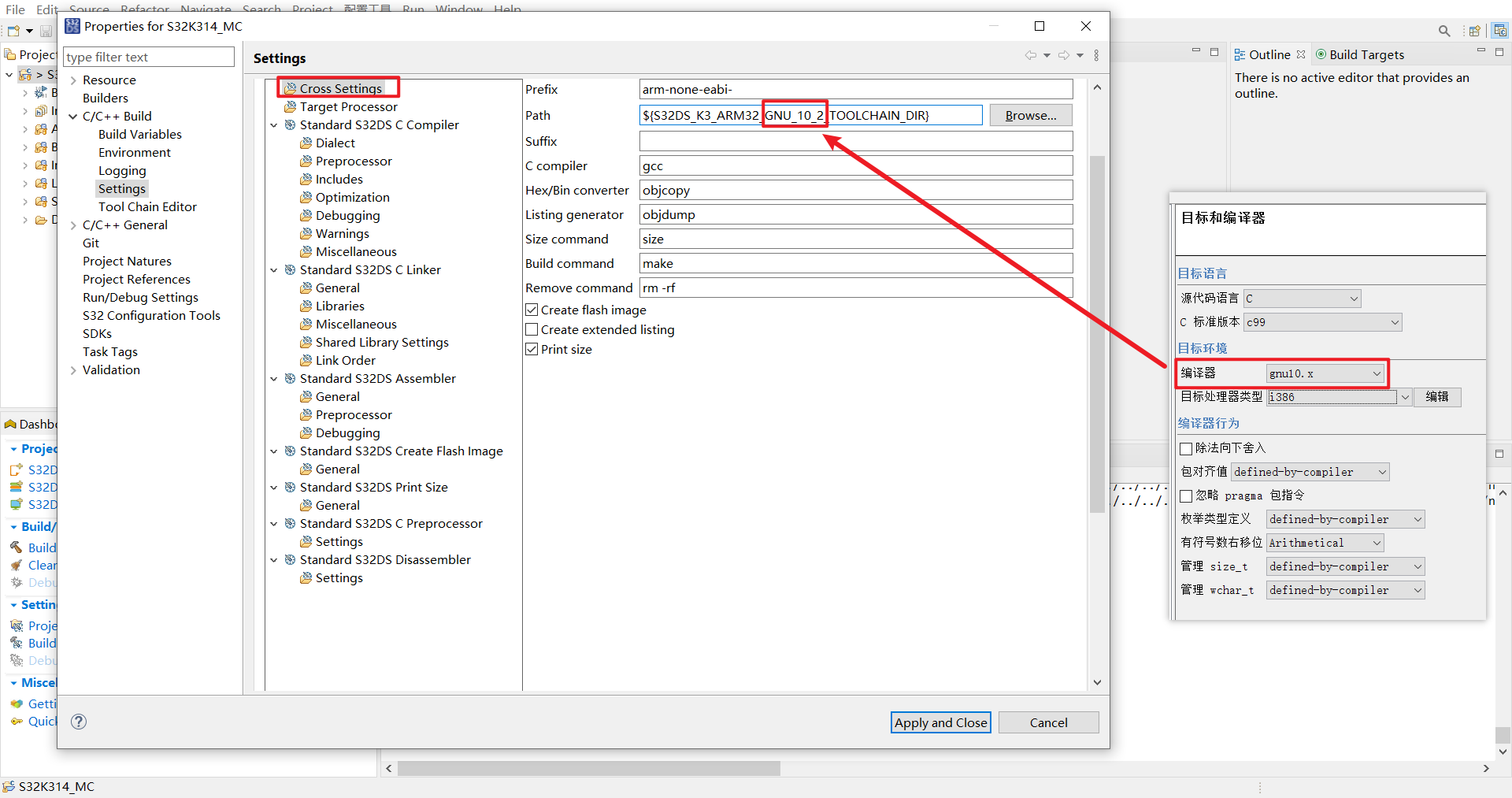Click the 编辑 button
1512x798 pixels.
click(x=1437, y=397)
